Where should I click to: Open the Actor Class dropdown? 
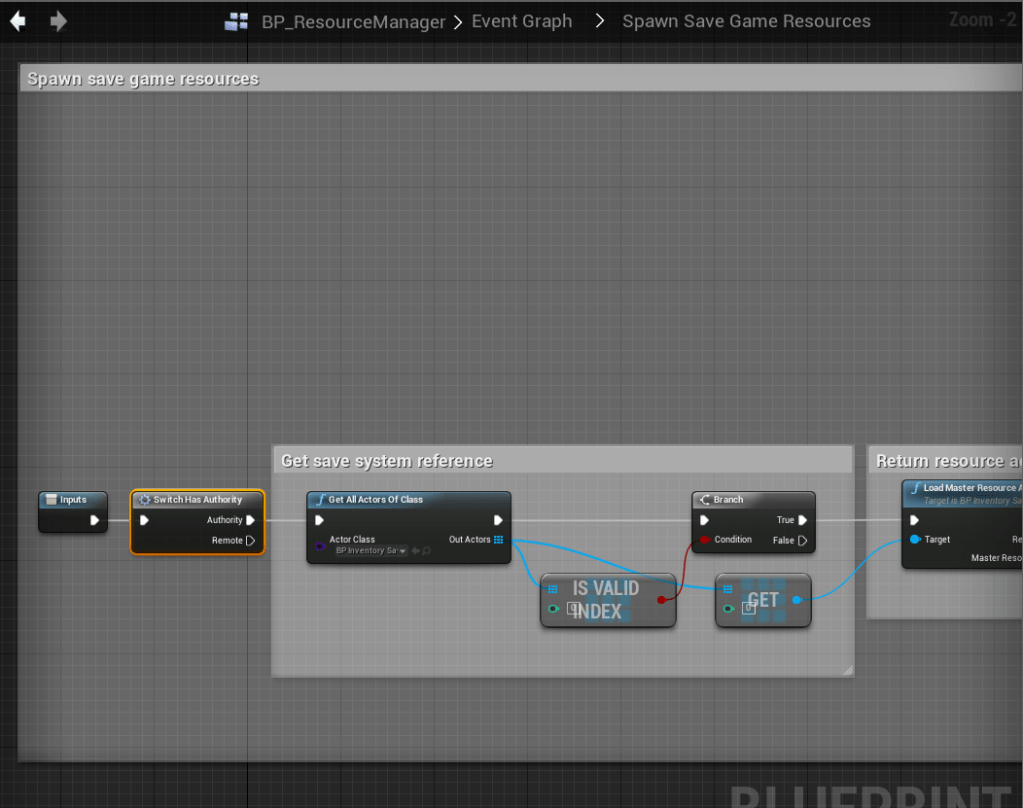point(371,551)
